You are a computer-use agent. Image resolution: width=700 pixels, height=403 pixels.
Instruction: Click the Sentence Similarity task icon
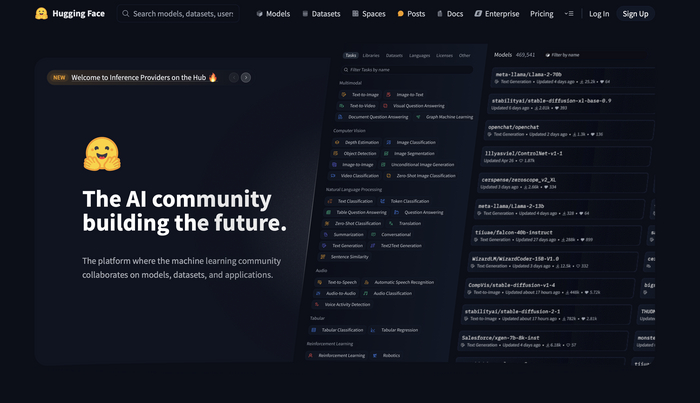click(323, 257)
